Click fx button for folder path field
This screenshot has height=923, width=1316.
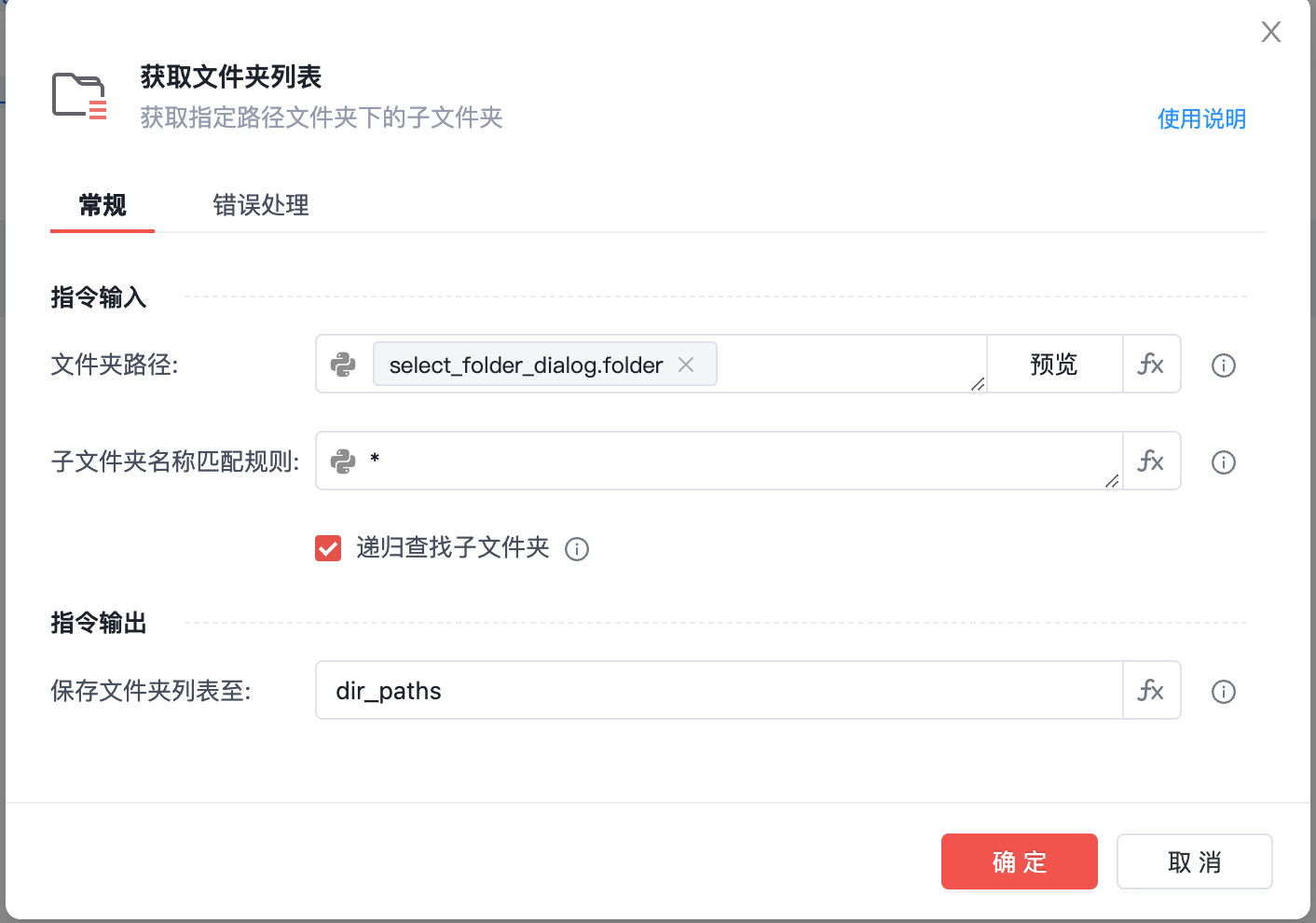(x=1151, y=365)
